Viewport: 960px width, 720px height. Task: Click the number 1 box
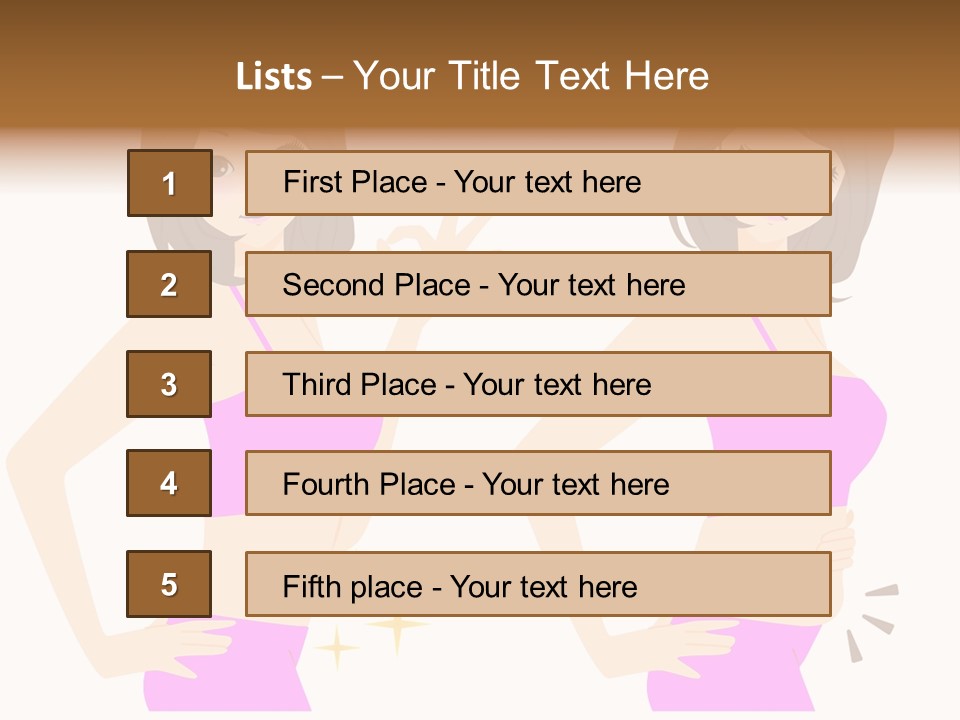(170, 183)
